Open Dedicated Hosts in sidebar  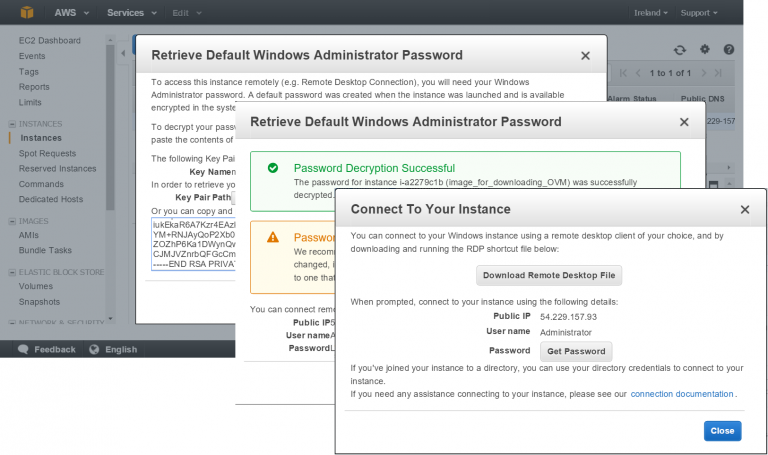(x=51, y=199)
